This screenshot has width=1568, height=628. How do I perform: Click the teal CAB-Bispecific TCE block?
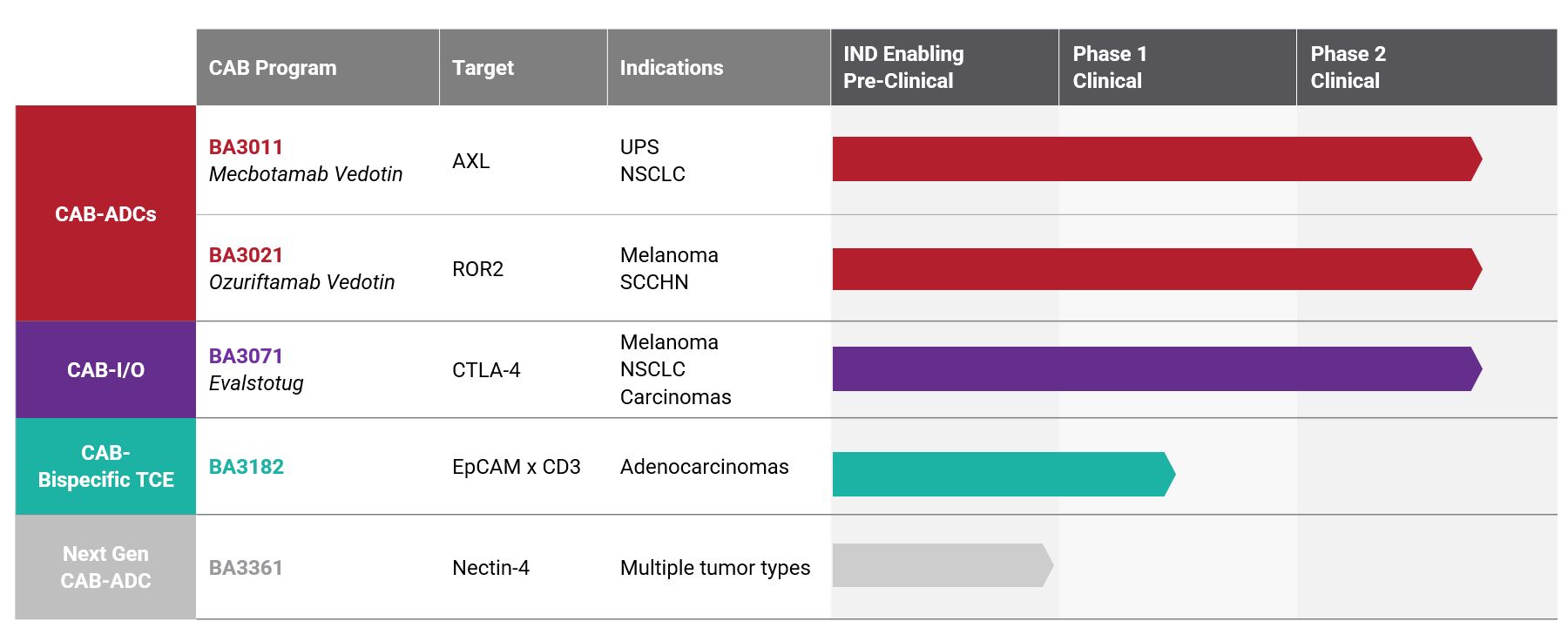coord(105,466)
